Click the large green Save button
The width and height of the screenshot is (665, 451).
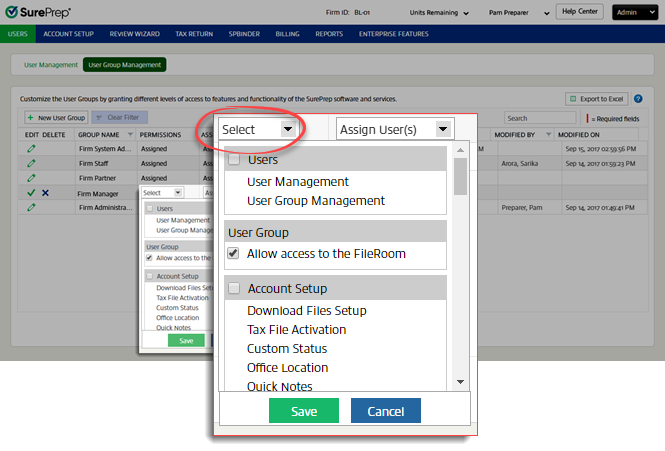[304, 411]
